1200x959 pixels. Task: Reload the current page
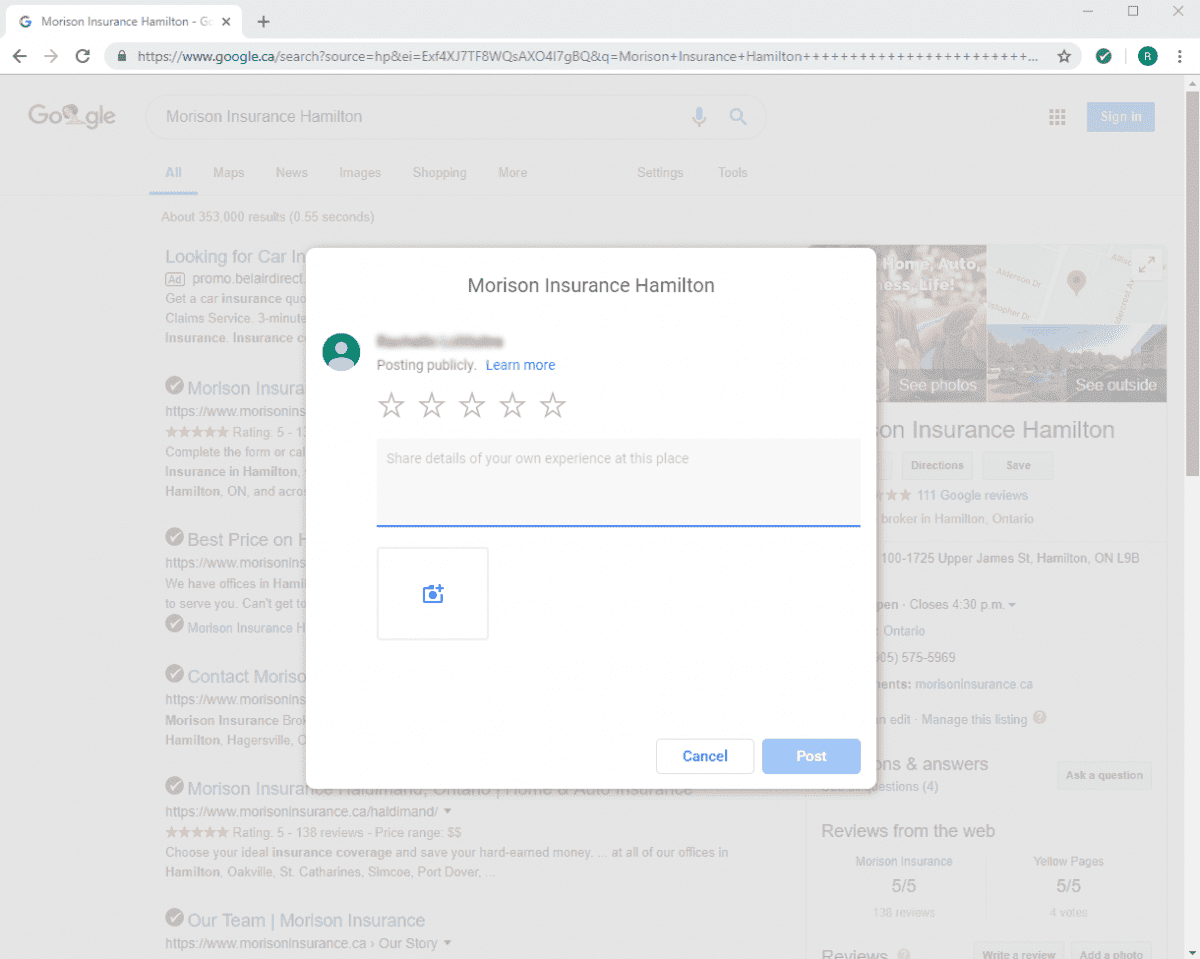click(x=83, y=57)
